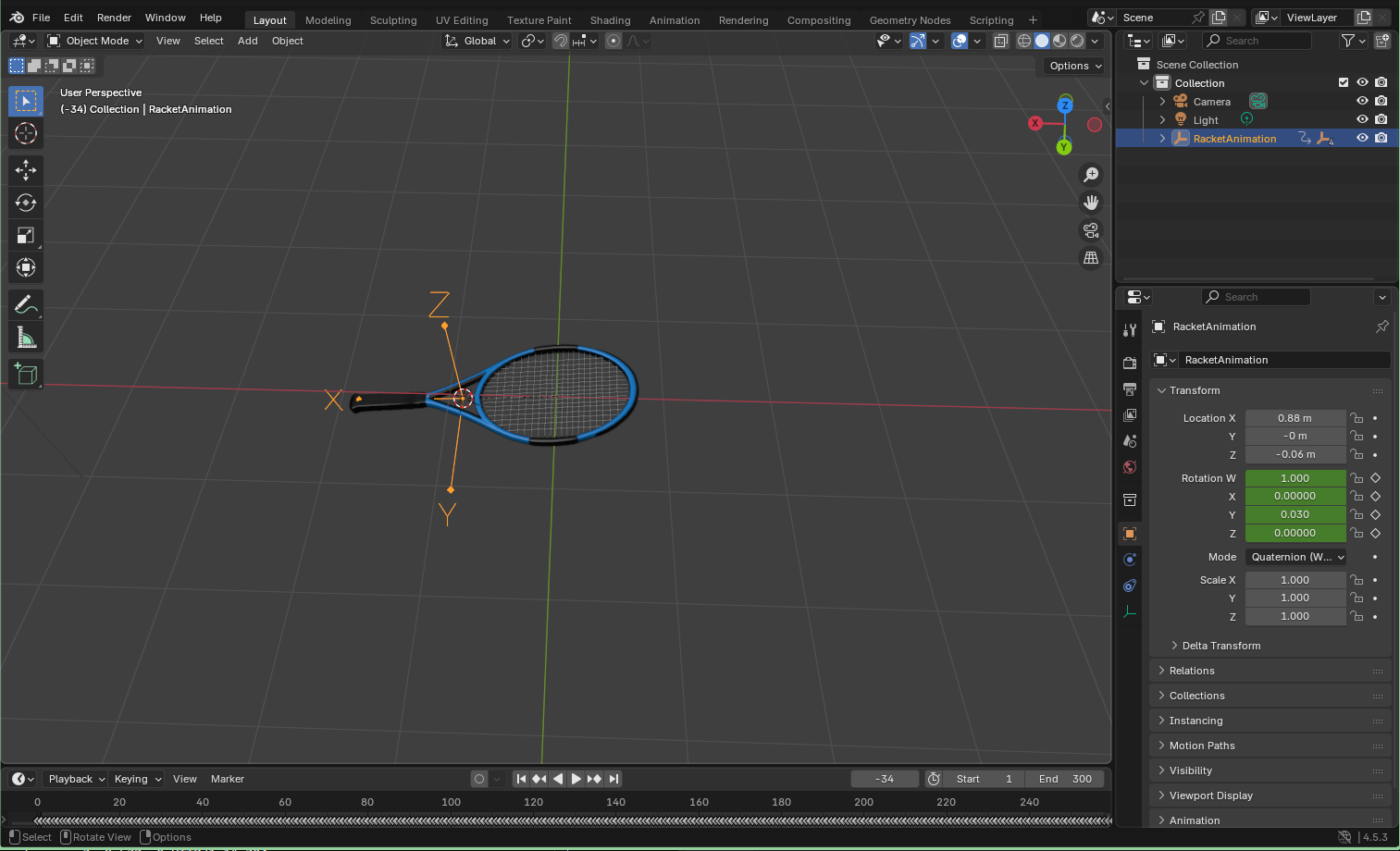
Task: Select the 3D Cursor tool
Action: click(26, 133)
